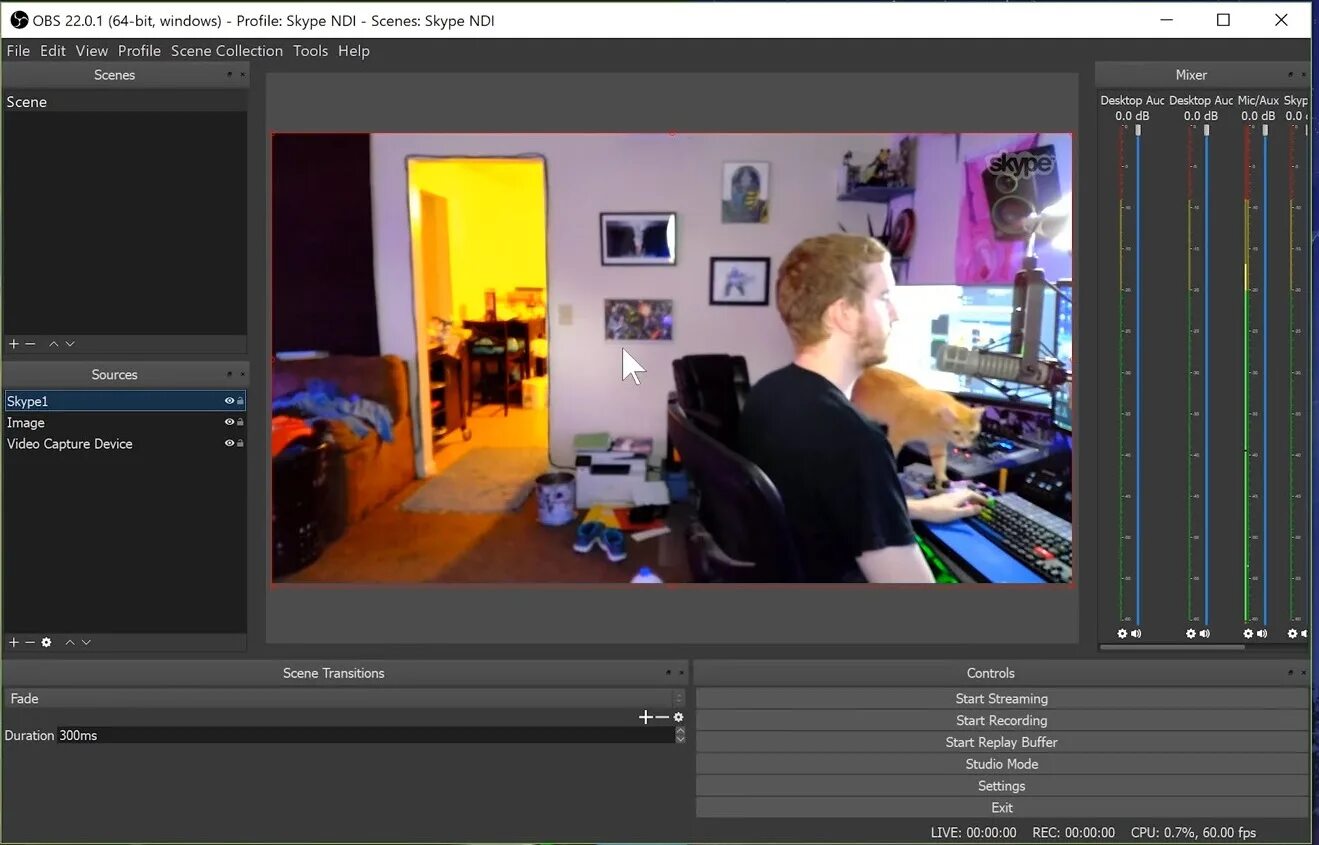Remove selected source using minus icon
Viewport: 1319px width, 845px height.
coord(28,642)
